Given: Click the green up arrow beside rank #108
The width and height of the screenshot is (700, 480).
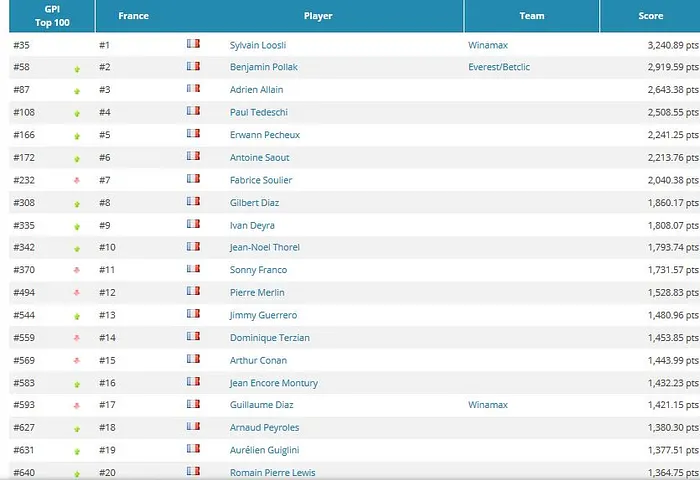Looking at the screenshot, I should pyautogui.click(x=77, y=114).
